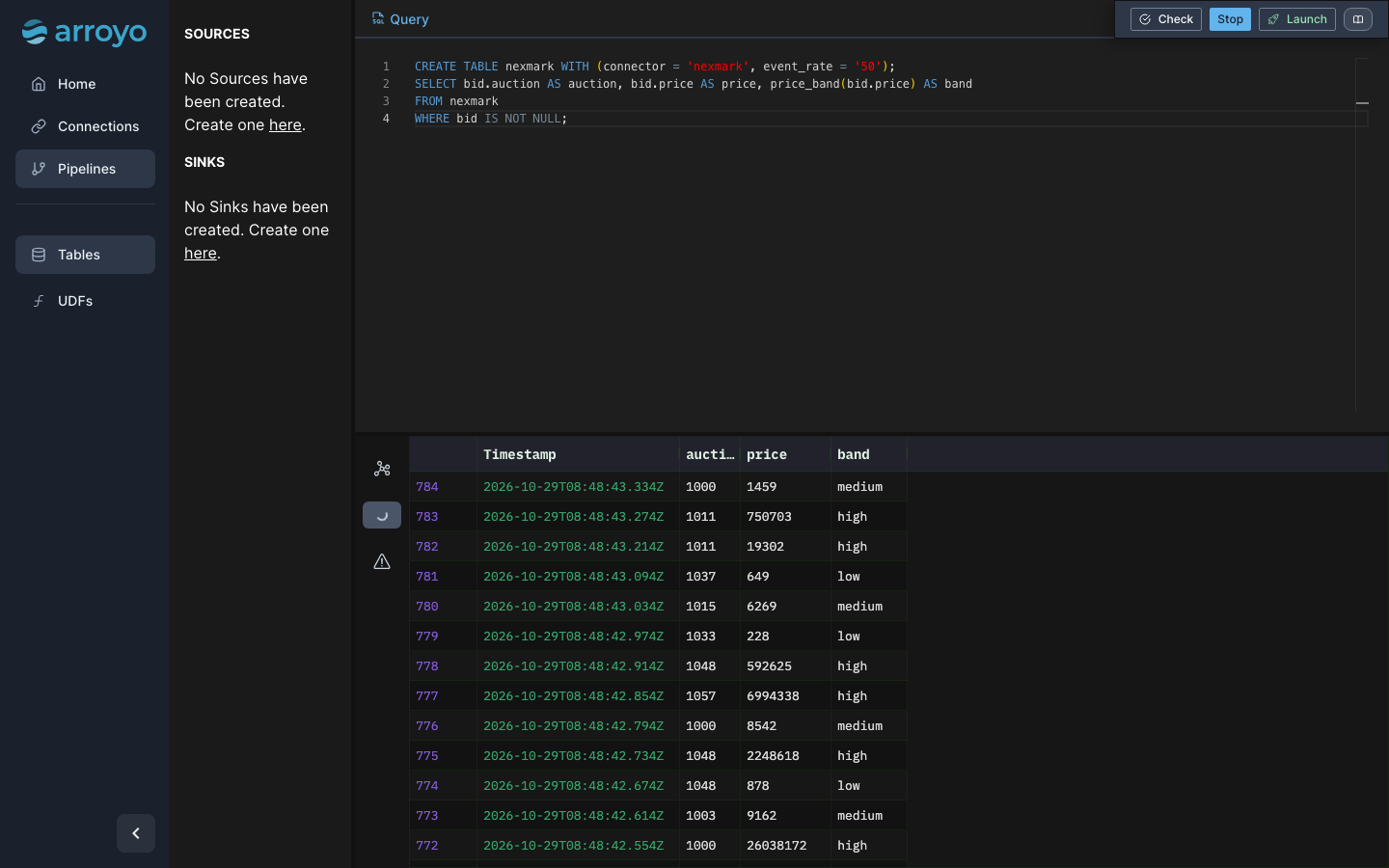Viewport: 1389px width, 868px height.
Task: Select row number 781
Action: 427,577
